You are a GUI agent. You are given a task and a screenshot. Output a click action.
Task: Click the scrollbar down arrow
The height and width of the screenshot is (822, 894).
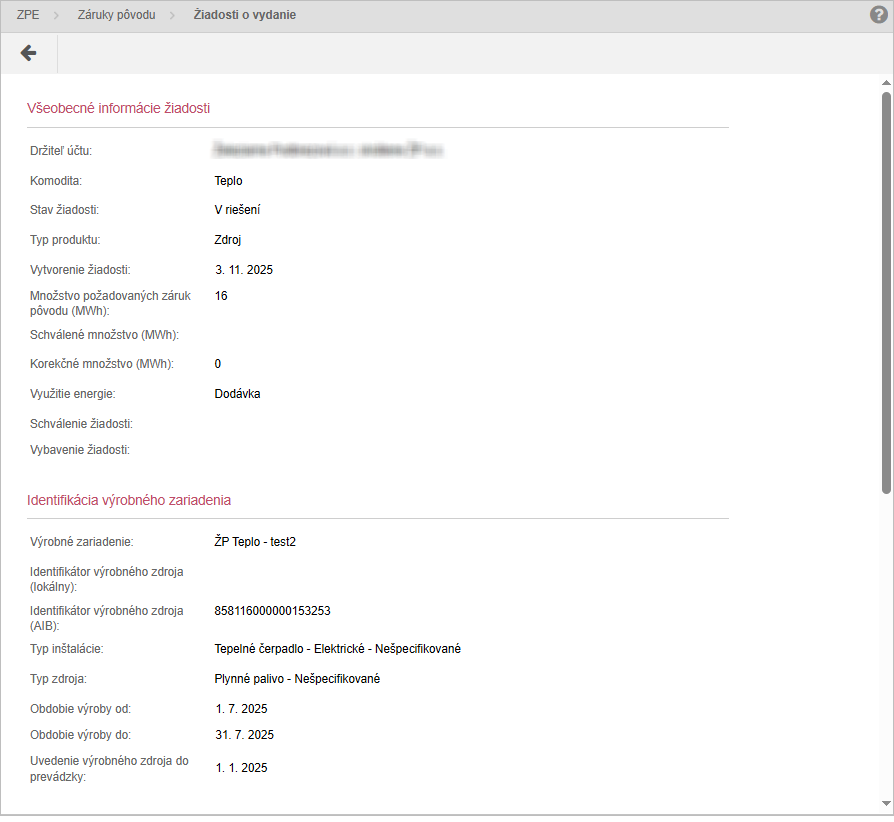click(x=886, y=804)
